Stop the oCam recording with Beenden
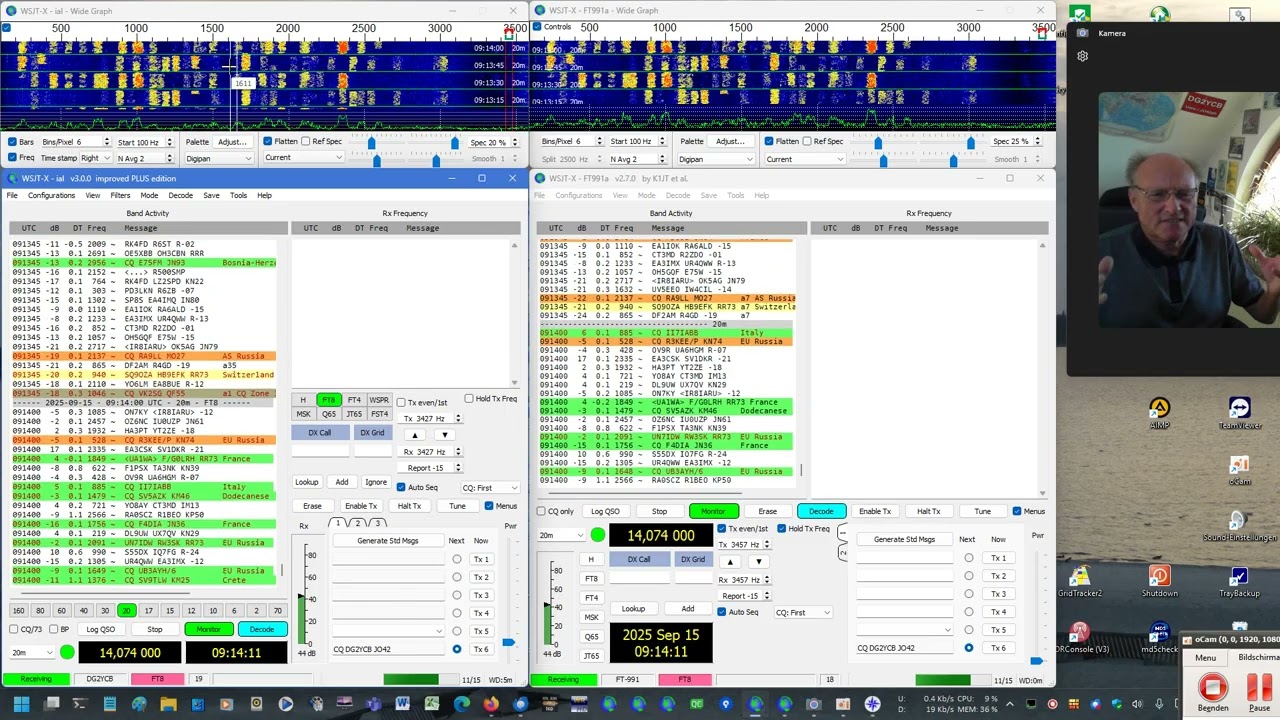This screenshot has height=720, width=1280. click(1213, 692)
